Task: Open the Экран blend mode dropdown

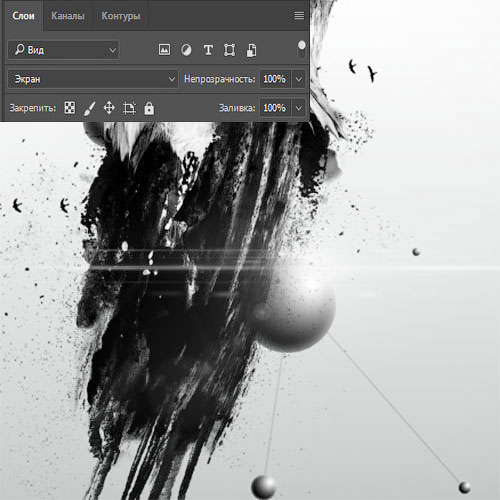Action: [x=93, y=79]
